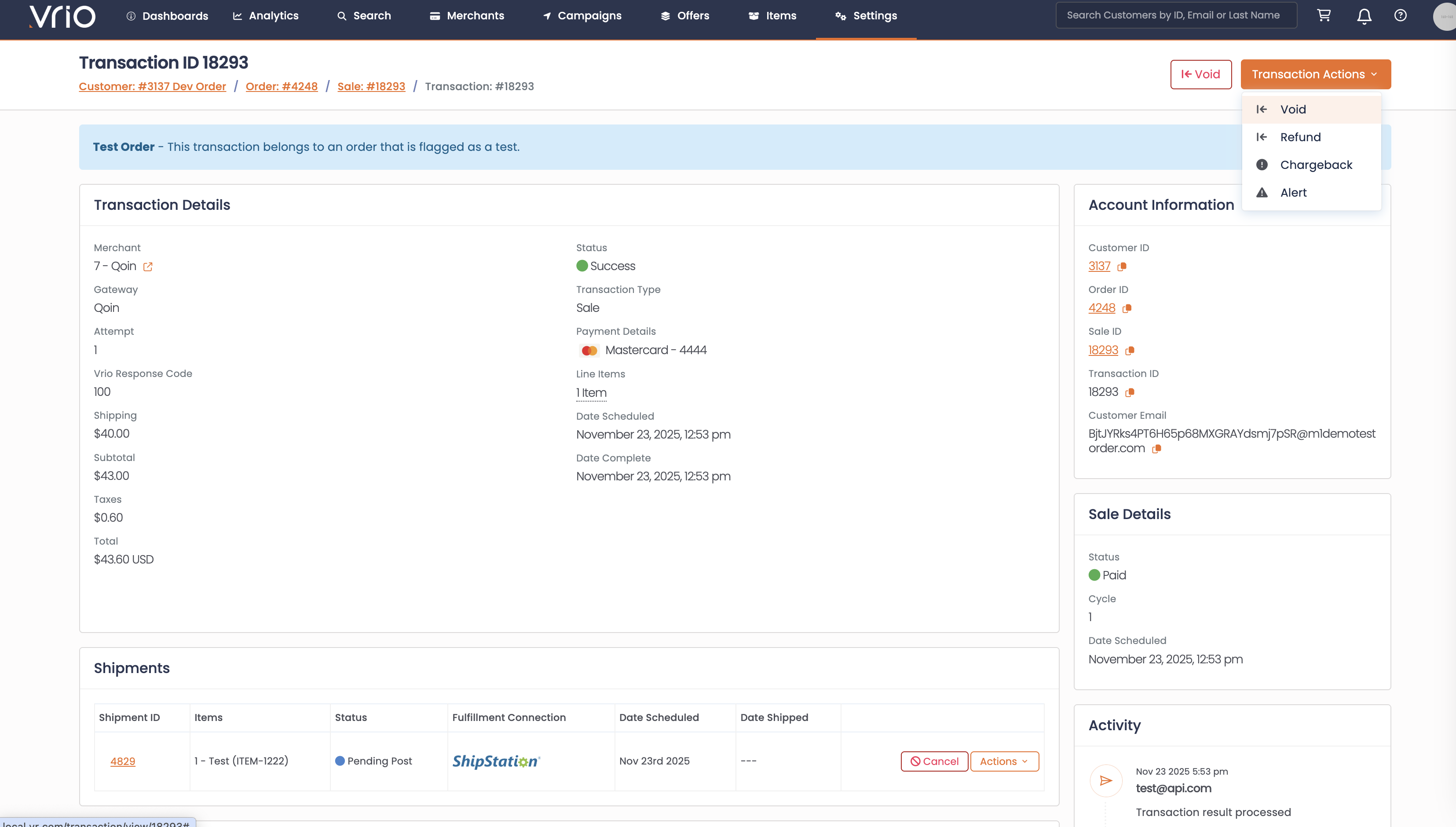Focus the customer search field
The height and width of the screenshot is (827, 1456).
pyautogui.click(x=1175, y=15)
